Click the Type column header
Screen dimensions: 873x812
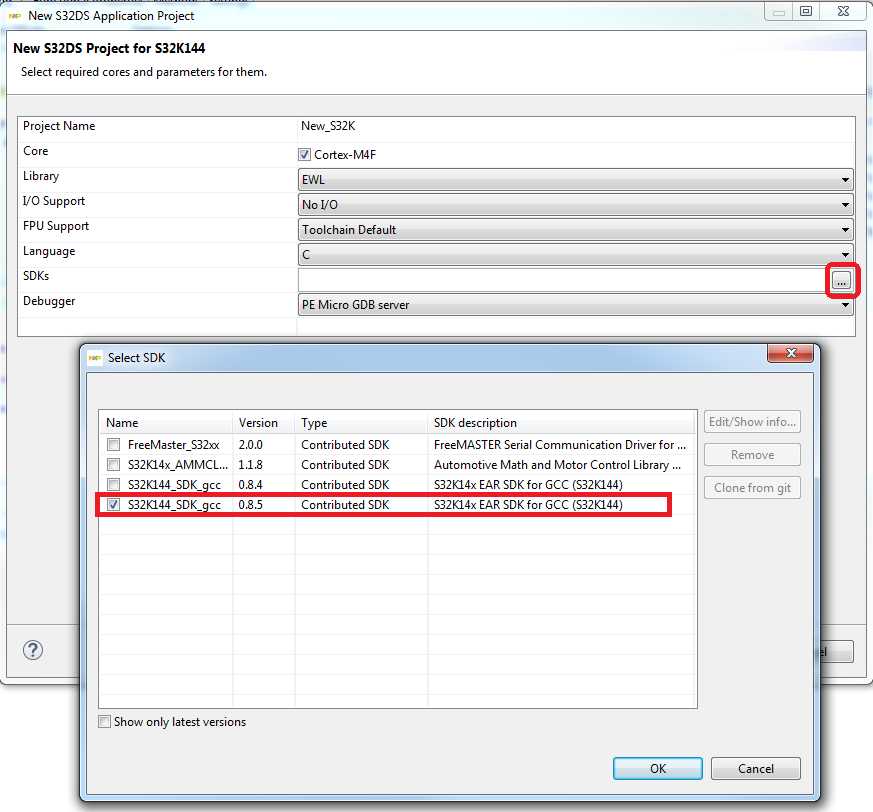361,423
